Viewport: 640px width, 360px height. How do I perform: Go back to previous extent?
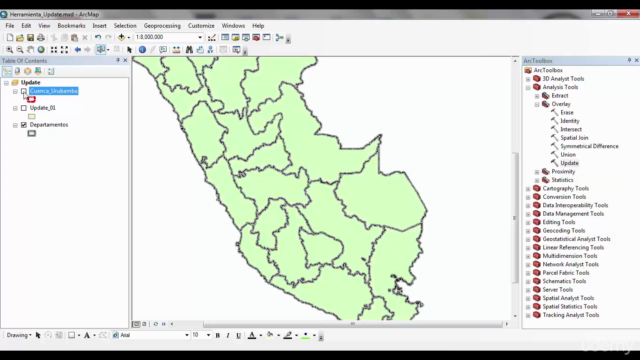coord(78,50)
